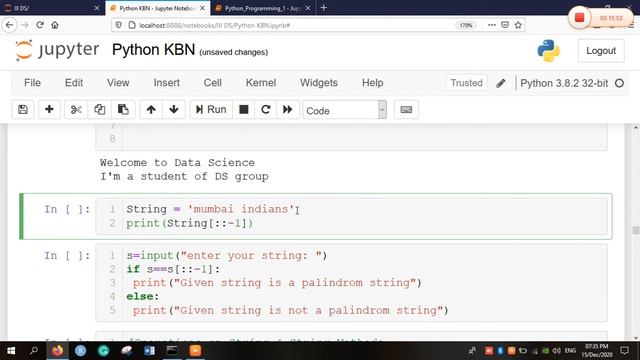Bookmark this page with star icon
This screenshot has height=360, width=640.
tap(518, 25)
